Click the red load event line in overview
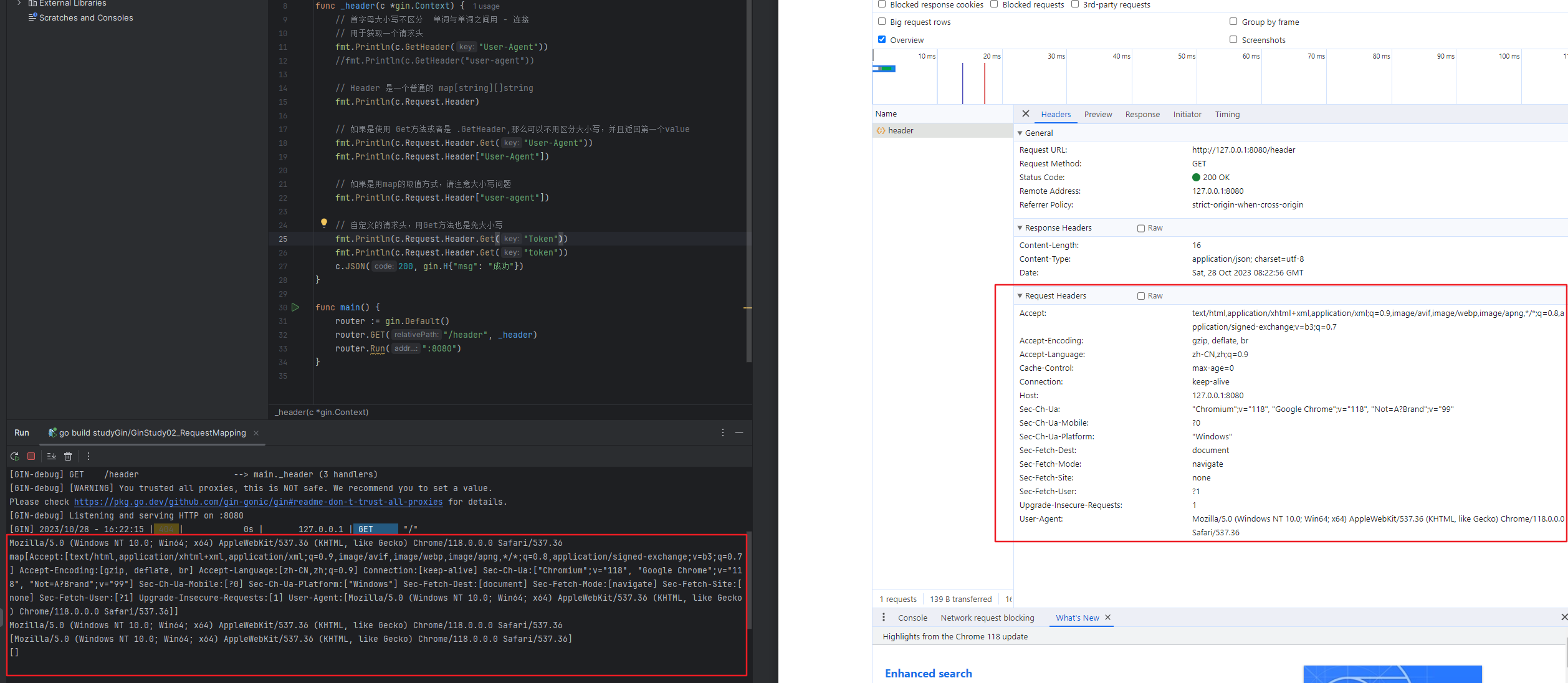The width and height of the screenshot is (1568, 683). pyautogui.click(x=985, y=83)
